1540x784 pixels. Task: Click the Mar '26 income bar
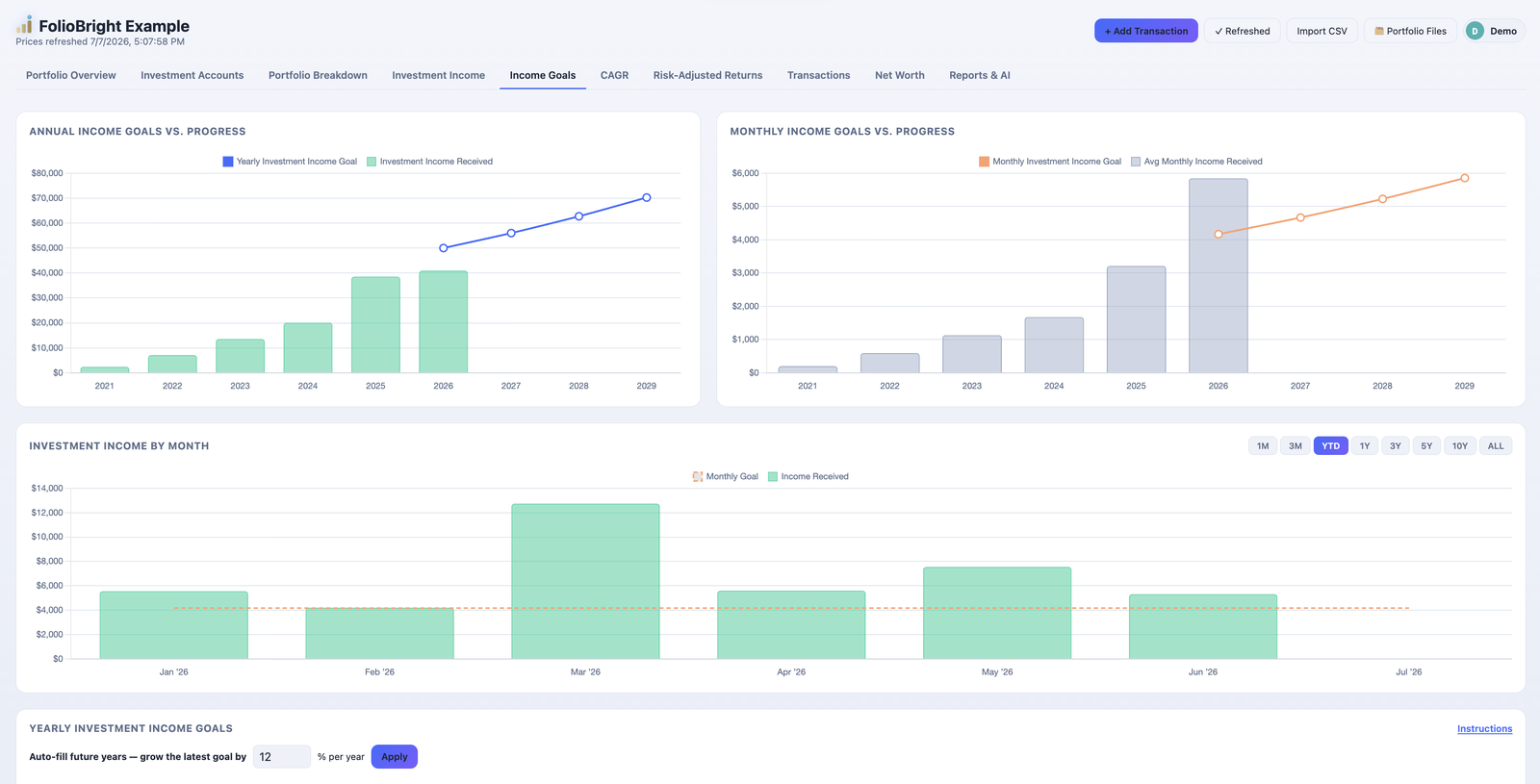(x=585, y=581)
